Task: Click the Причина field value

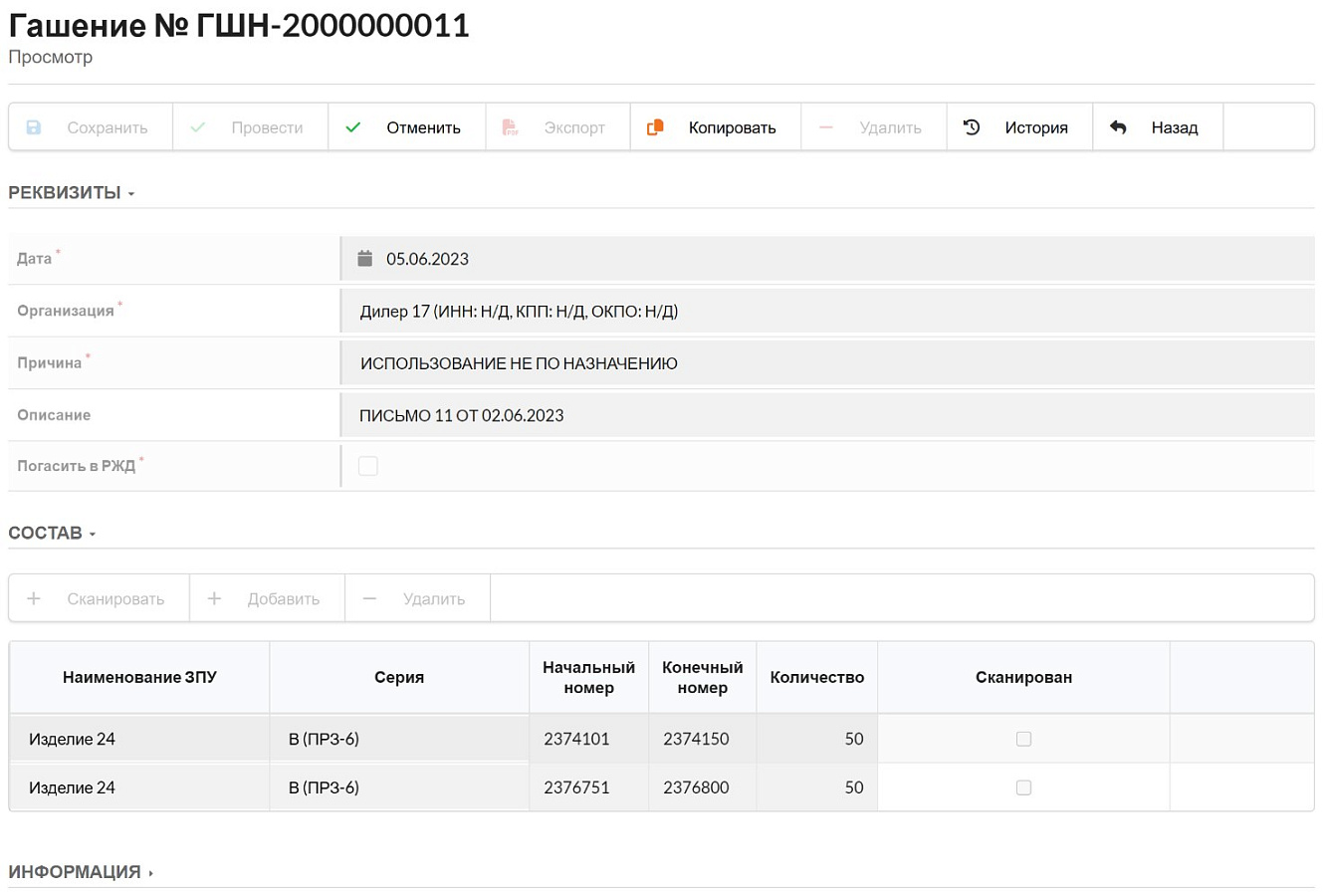Action: [828, 363]
